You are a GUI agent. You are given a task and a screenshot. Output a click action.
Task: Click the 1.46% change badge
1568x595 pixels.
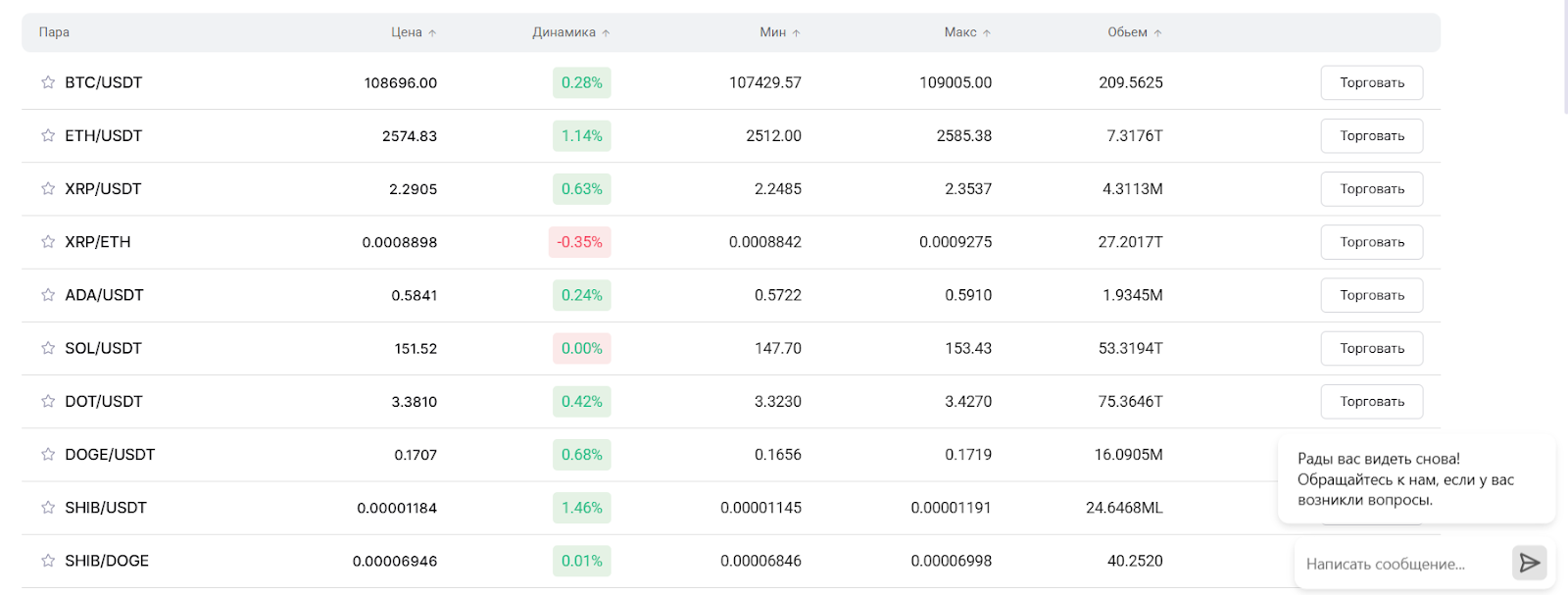581,507
